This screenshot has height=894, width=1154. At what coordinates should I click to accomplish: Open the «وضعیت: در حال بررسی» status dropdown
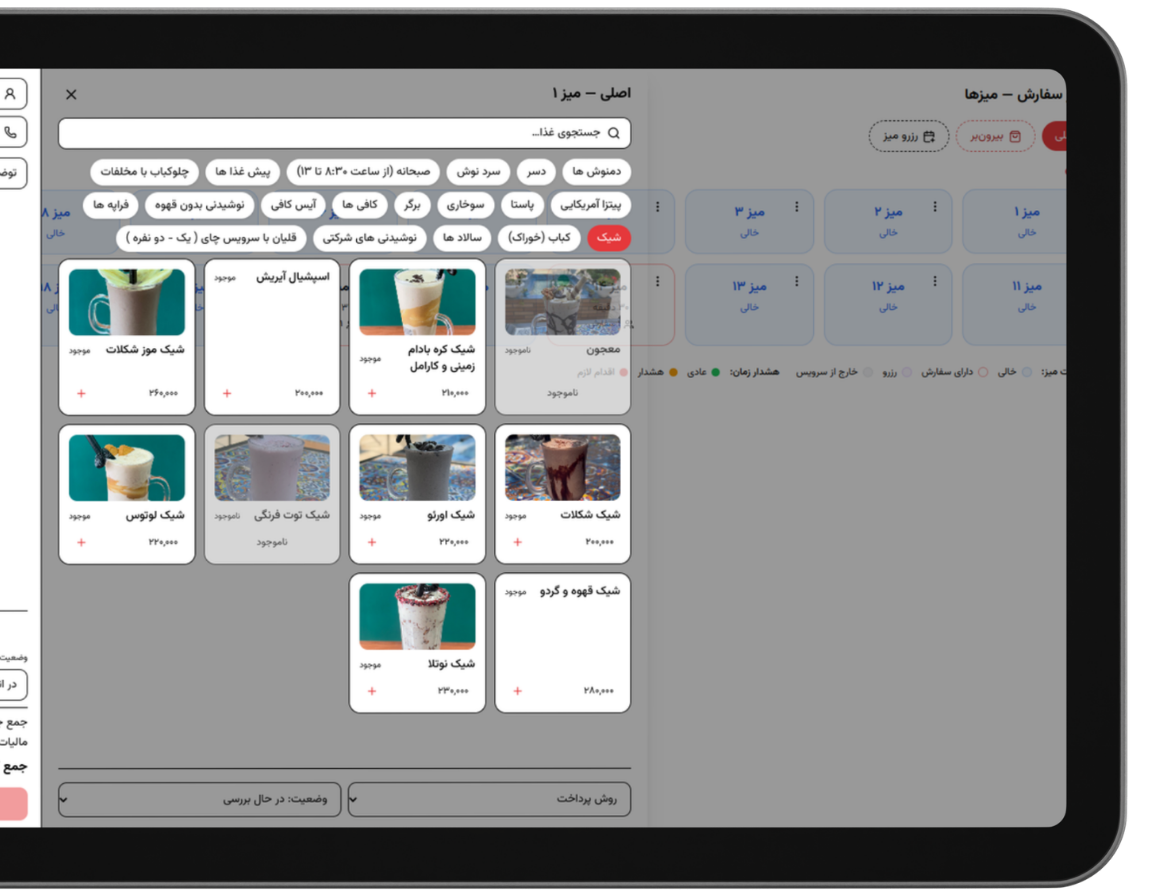[199, 799]
